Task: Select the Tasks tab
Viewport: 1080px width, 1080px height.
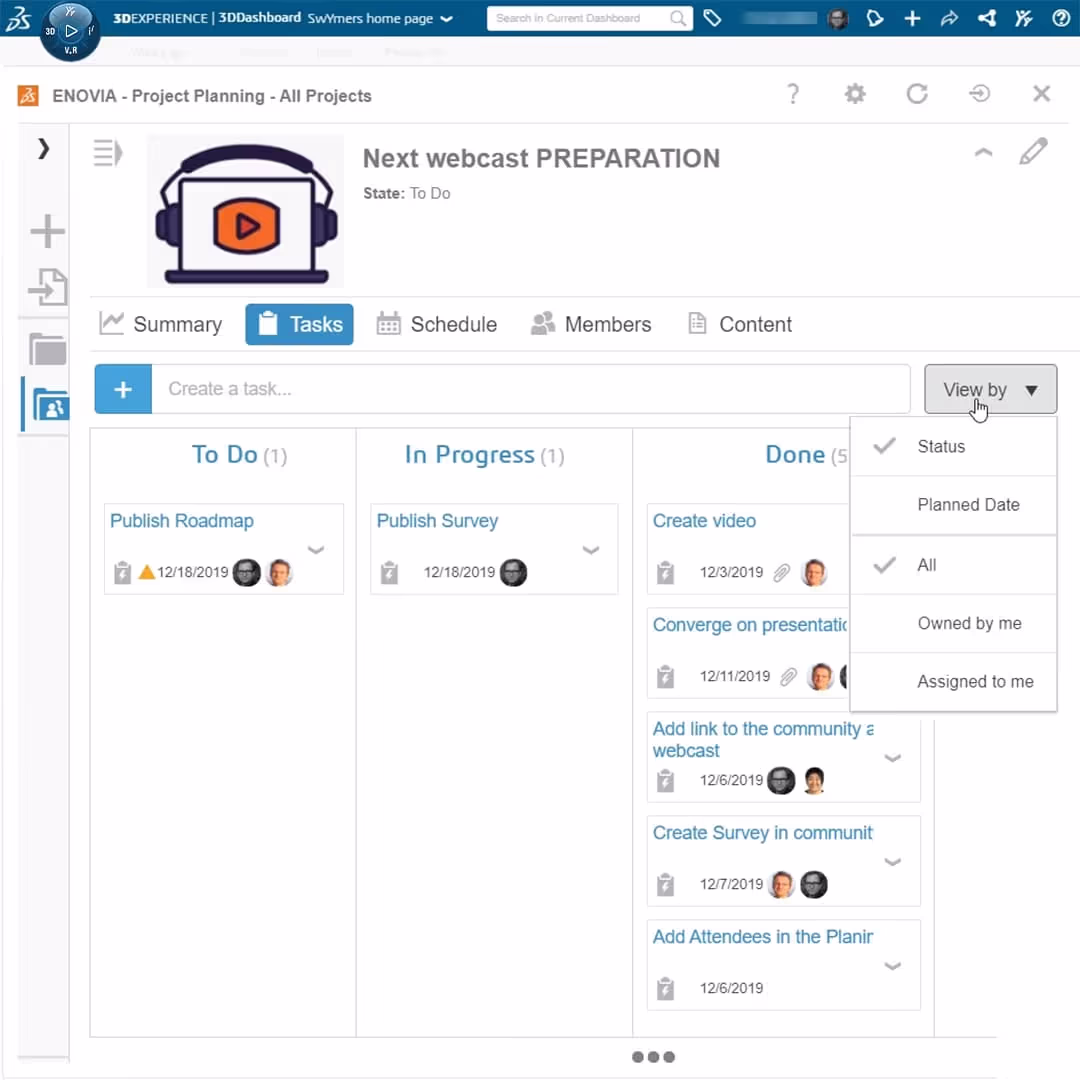Action: pos(299,324)
